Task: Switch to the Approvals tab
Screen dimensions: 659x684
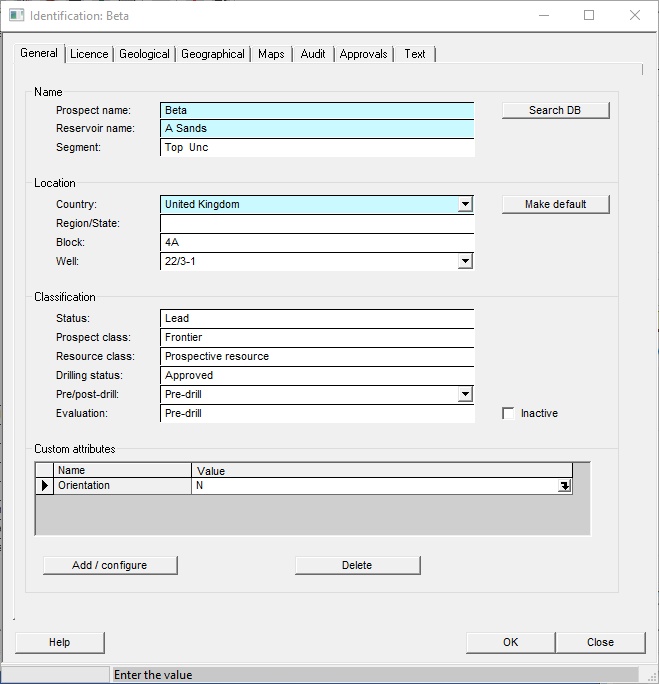Action: [363, 54]
